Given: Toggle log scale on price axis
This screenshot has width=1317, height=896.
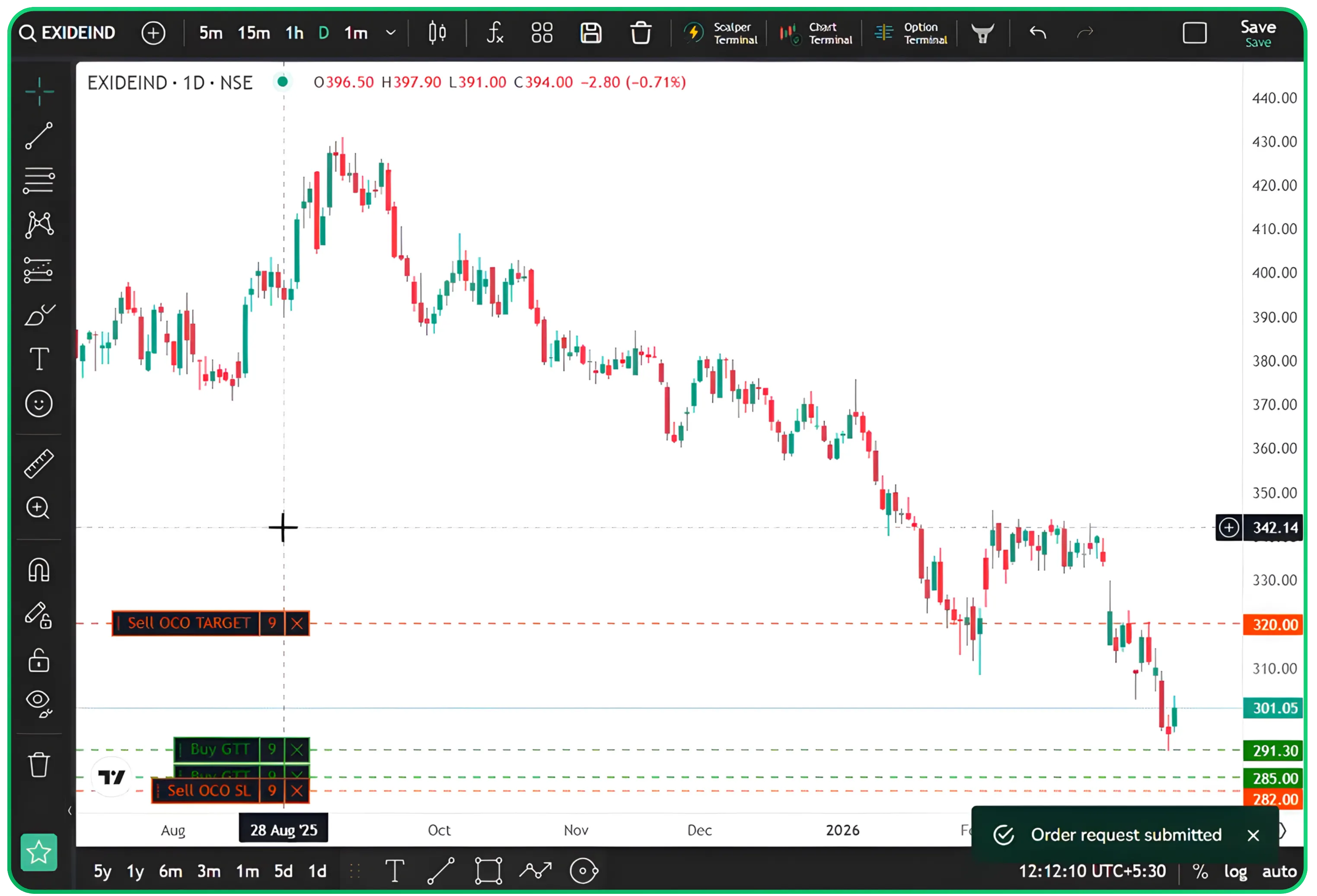Looking at the screenshot, I should click(x=1235, y=871).
